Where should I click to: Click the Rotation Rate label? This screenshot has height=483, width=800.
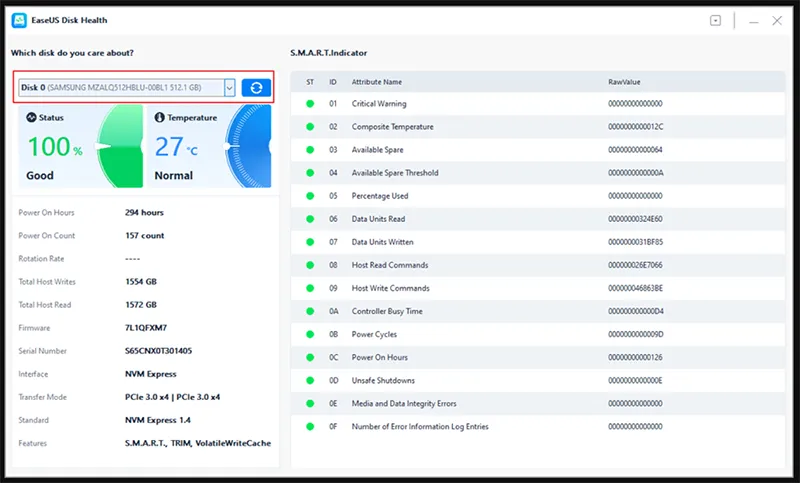point(41,259)
